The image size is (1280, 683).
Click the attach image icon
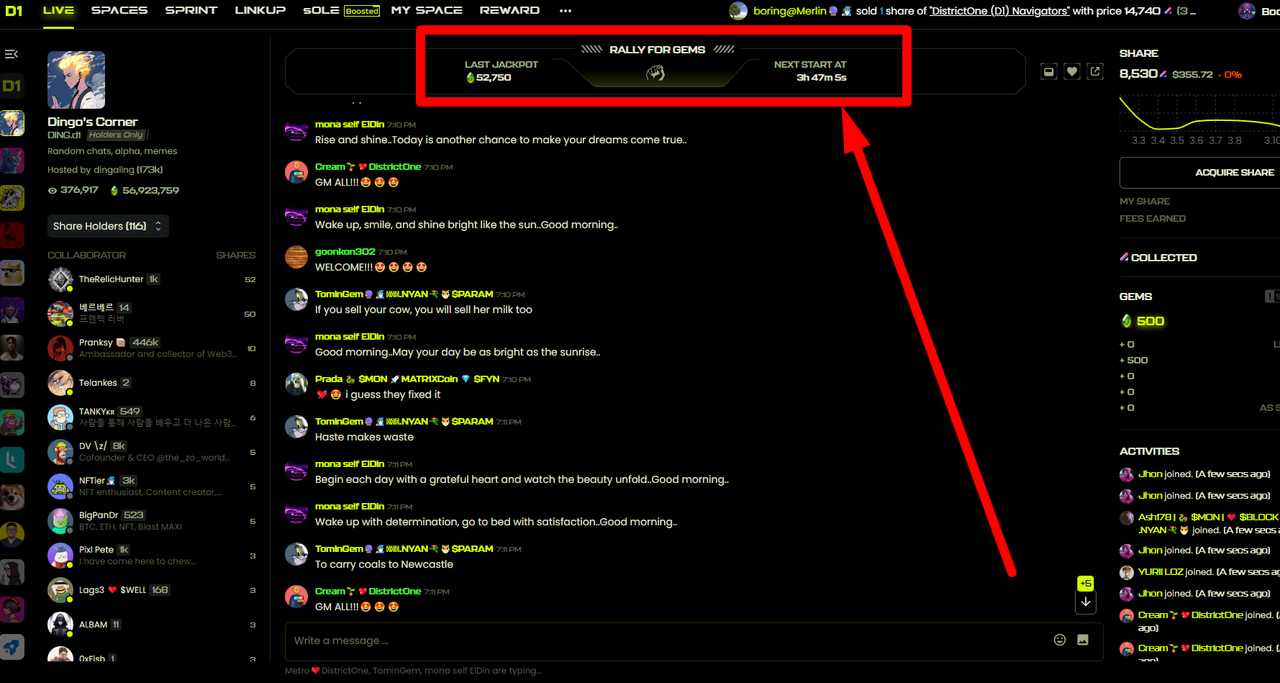point(1083,640)
